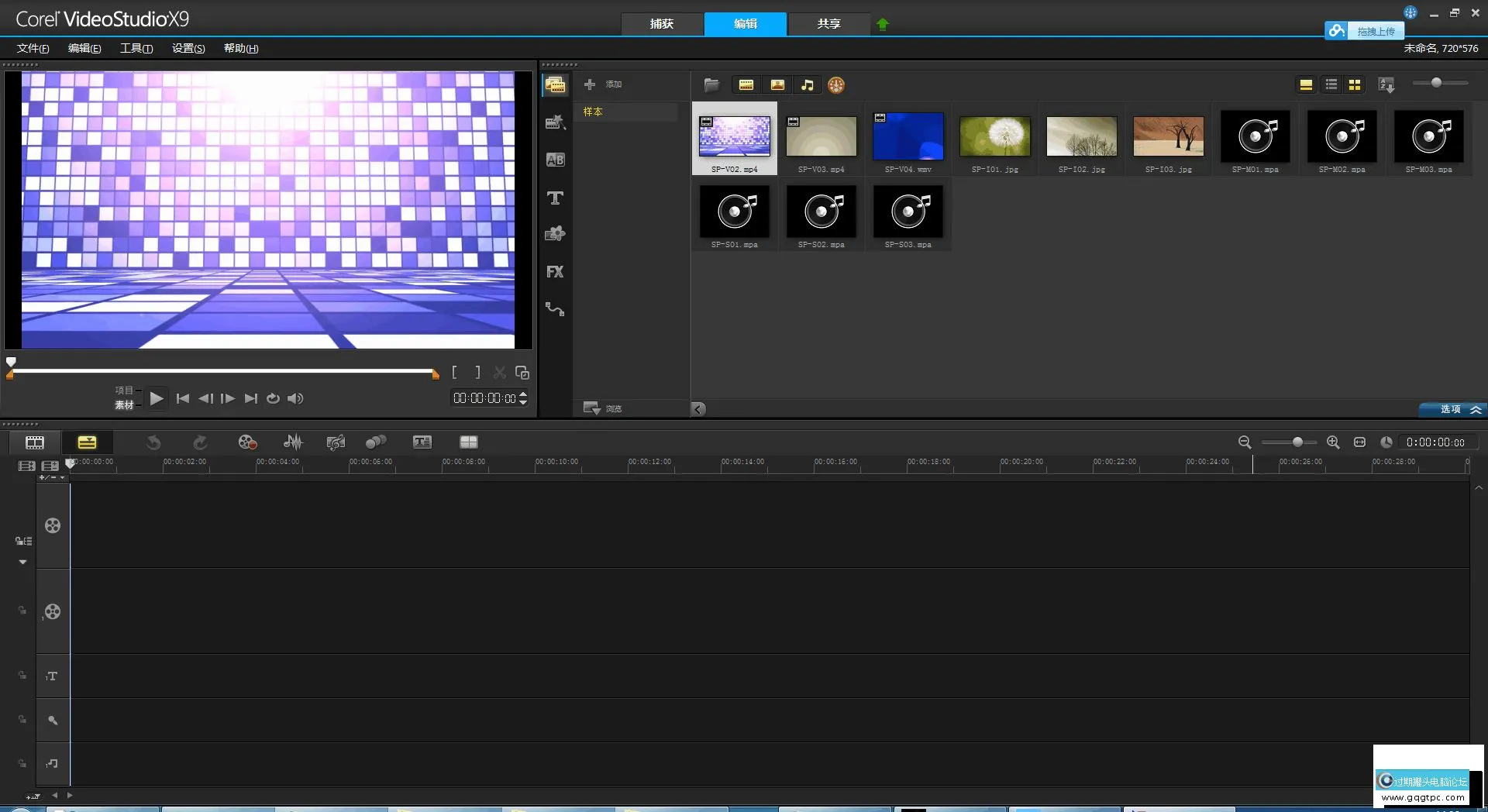Open the Title (T) library panel
The height and width of the screenshot is (812, 1488).
coord(555,198)
